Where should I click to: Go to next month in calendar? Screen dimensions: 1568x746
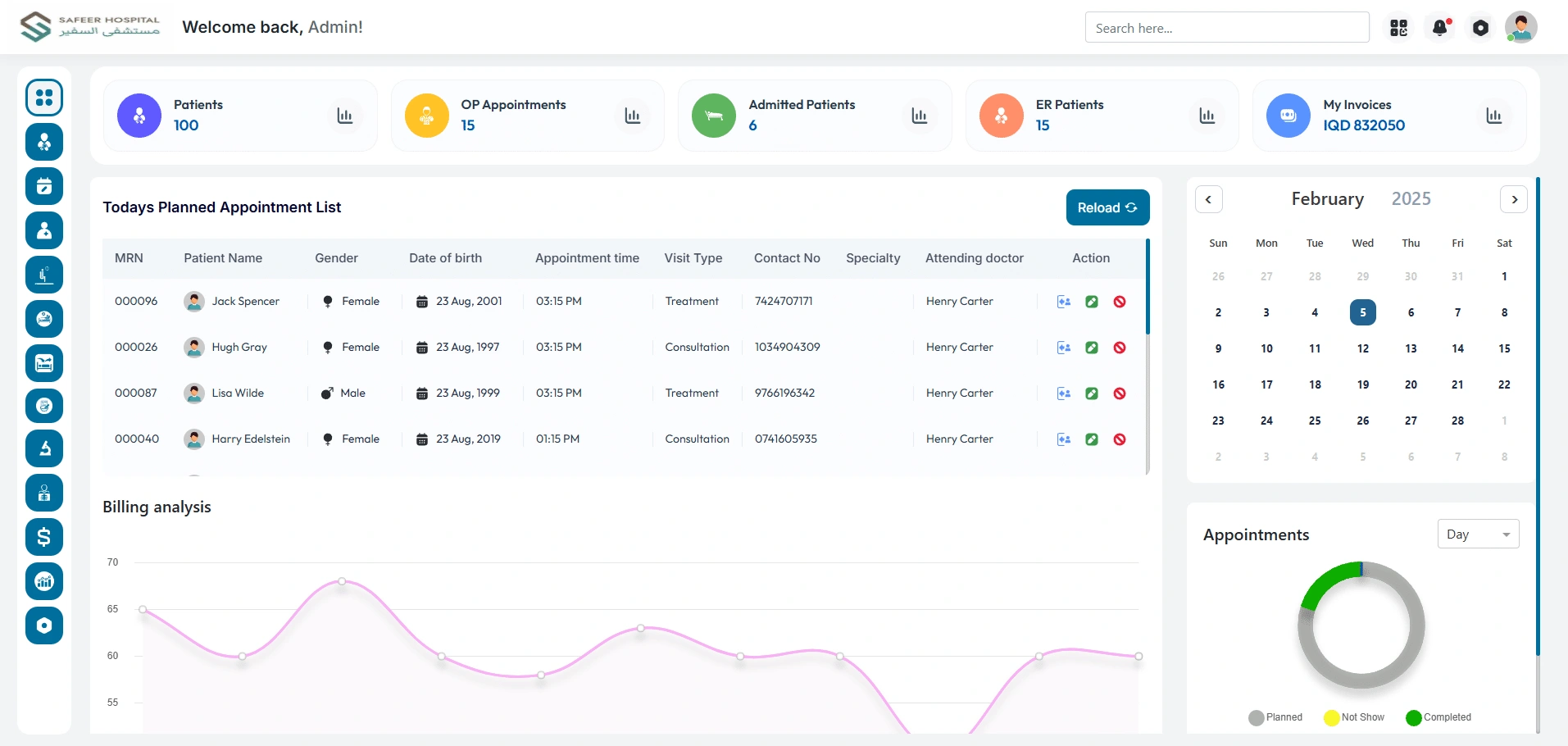point(1514,199)
